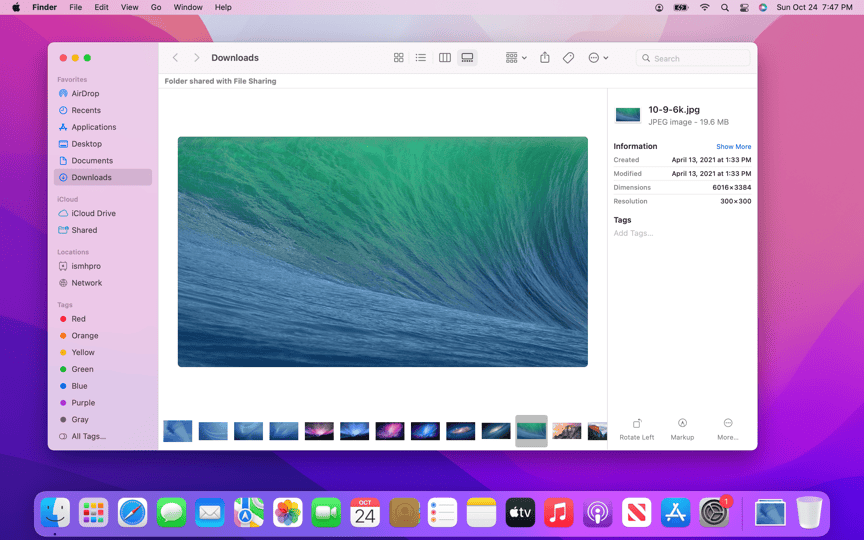Image resolution: width=864 pixels, height=540 pixels.
Task: Open Documents in the sidebar
Action: [x=103, y=161]
